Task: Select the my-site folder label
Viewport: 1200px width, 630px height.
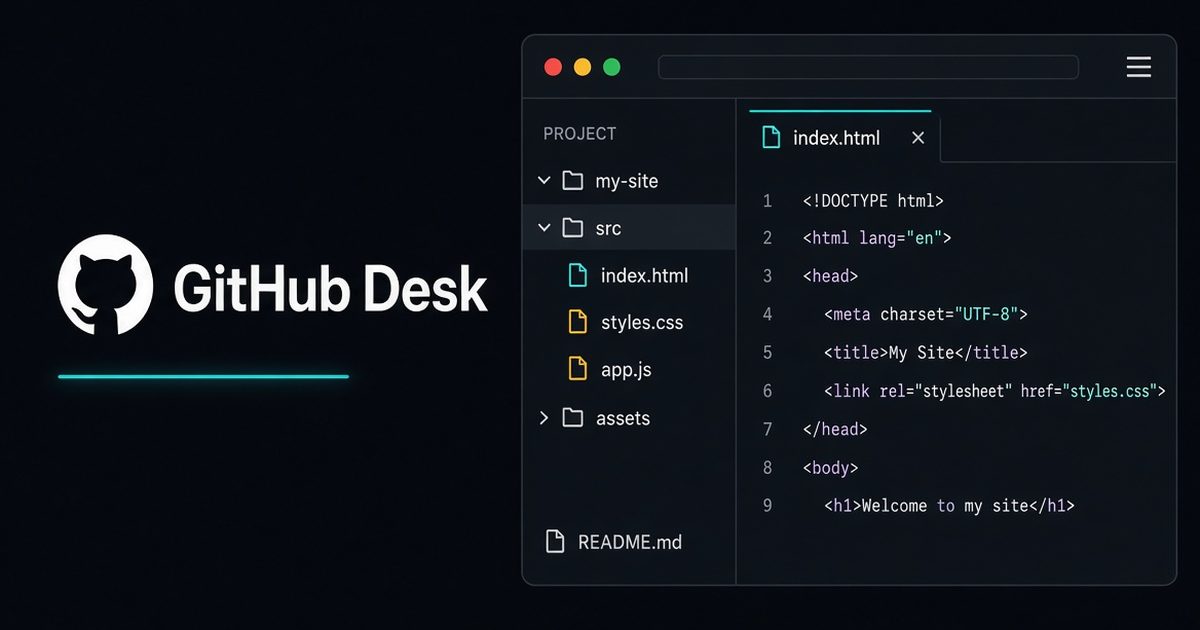Action: click(627, 181)
